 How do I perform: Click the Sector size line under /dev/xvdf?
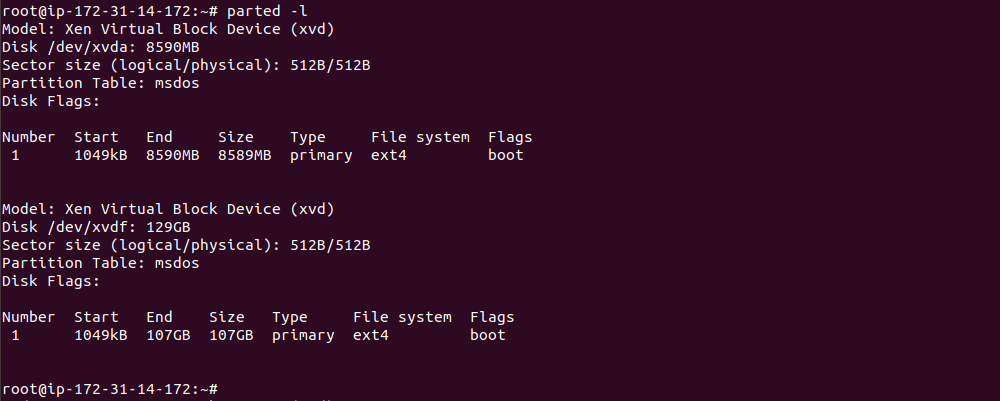186,245
